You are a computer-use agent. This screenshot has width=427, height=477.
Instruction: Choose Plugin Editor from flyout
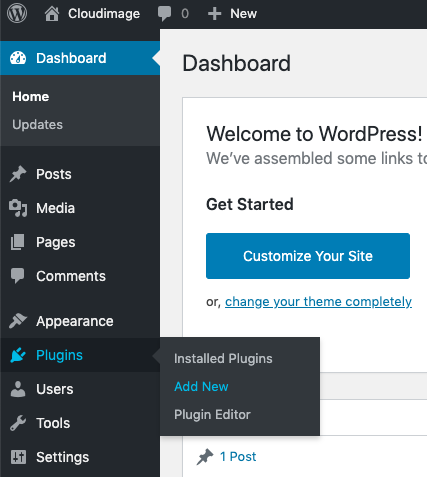[212, 415]
